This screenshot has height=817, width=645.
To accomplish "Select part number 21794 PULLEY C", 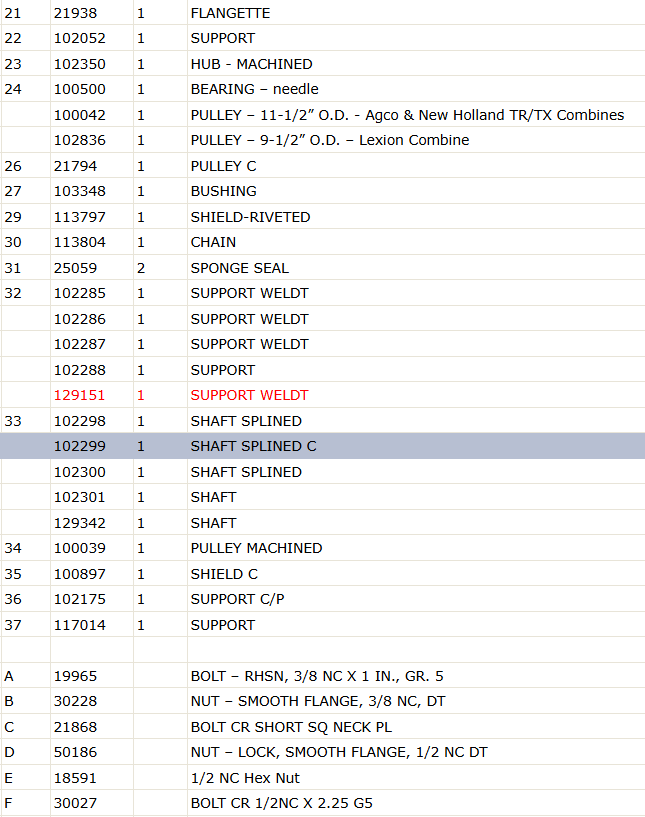I will pyautogui.click(x=75, y=166).
